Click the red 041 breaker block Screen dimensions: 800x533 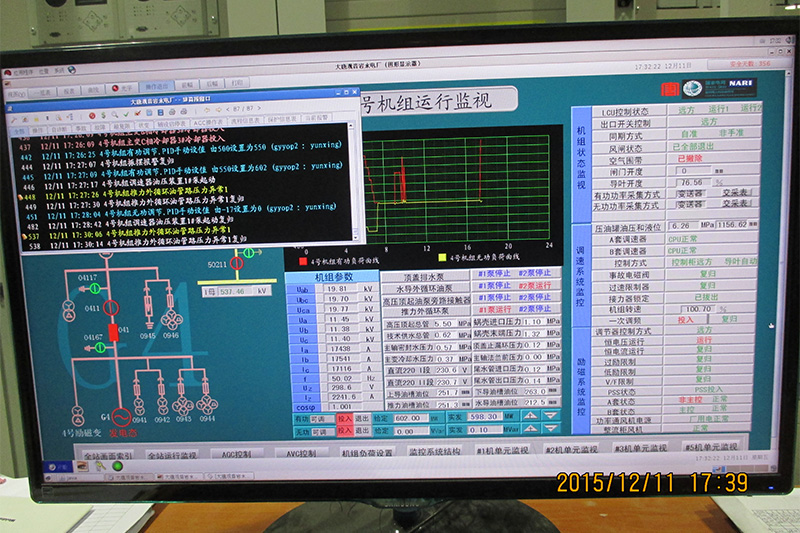click(113, 333)
